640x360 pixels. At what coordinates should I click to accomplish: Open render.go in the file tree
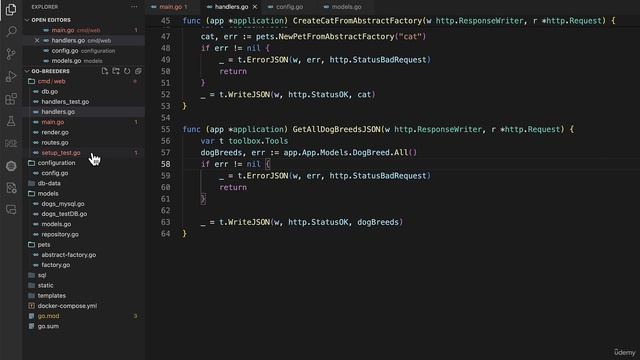55,132
